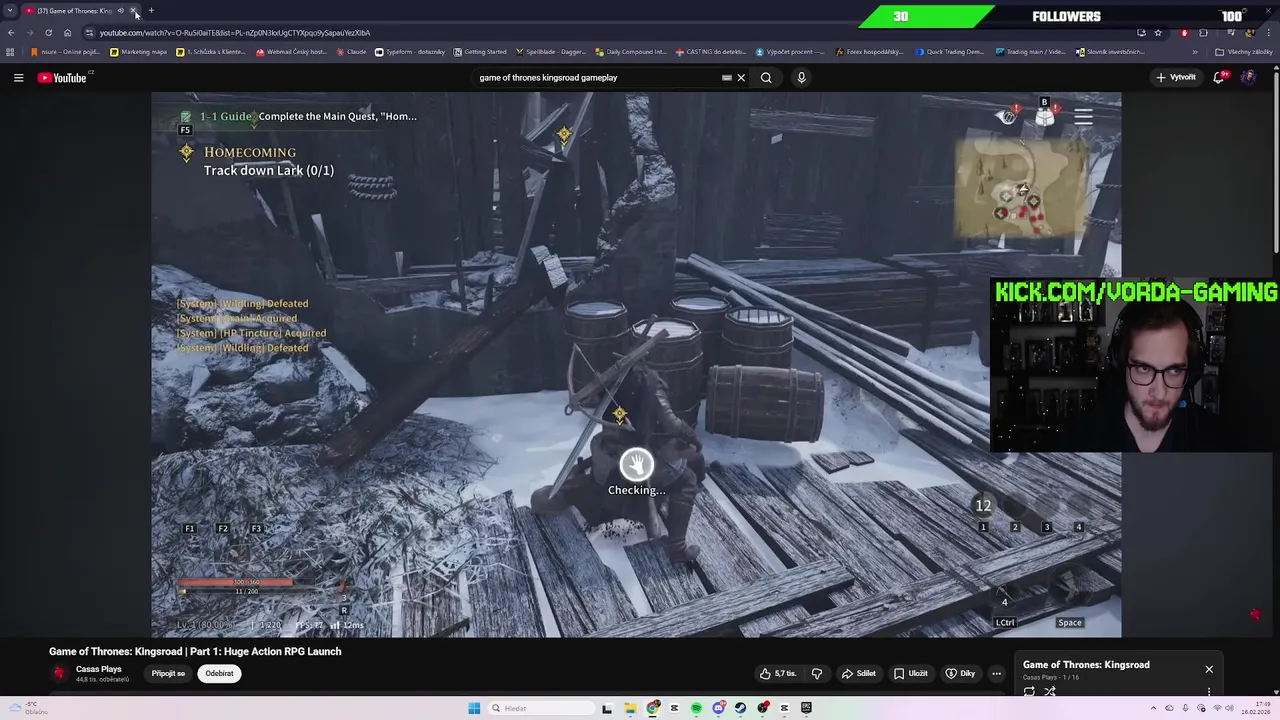This screenshot has width=1280, height=720.
Task: Click the address bar URL
Action: 234,32
